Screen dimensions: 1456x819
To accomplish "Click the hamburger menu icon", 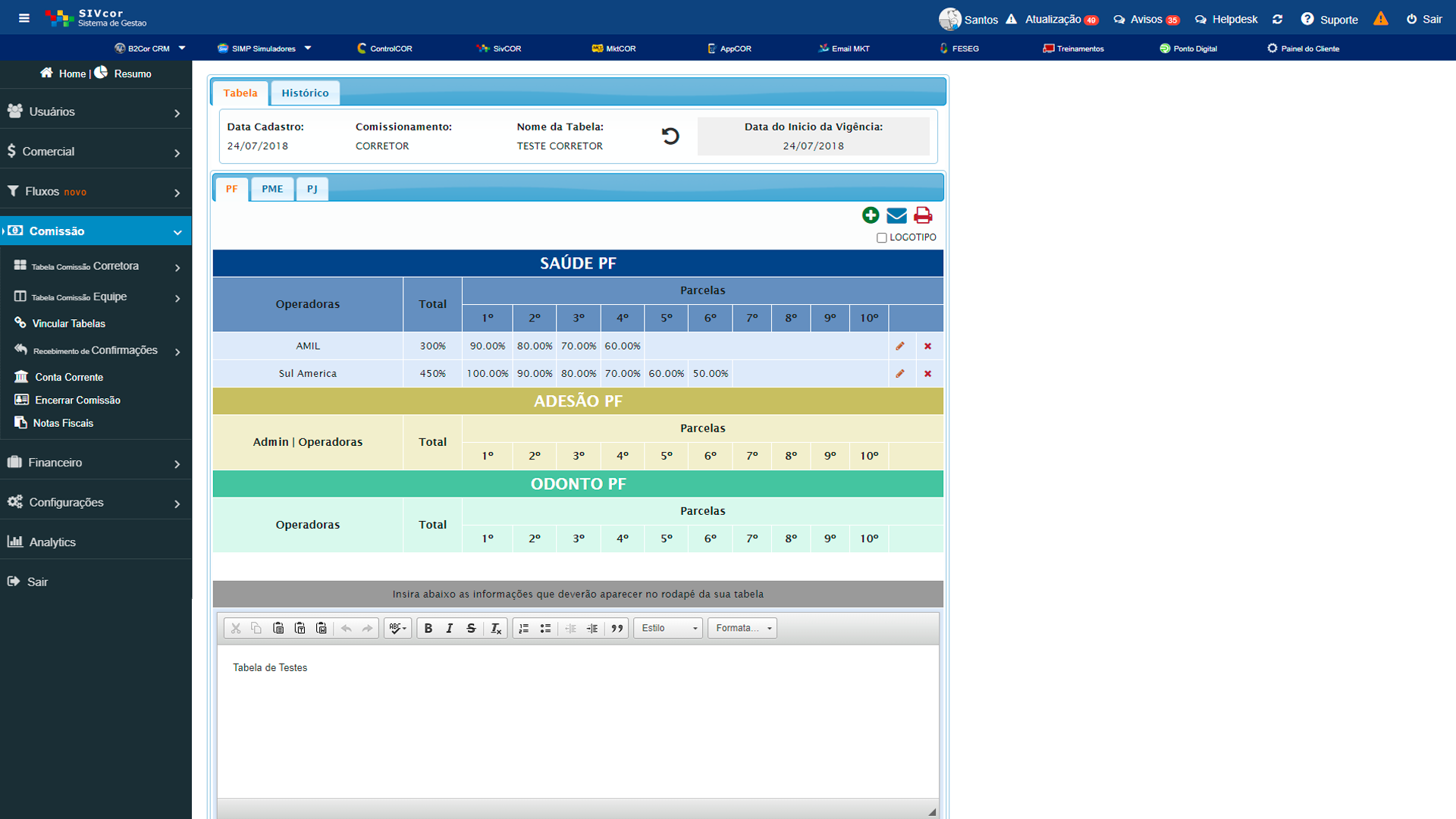I will point(24,18).
